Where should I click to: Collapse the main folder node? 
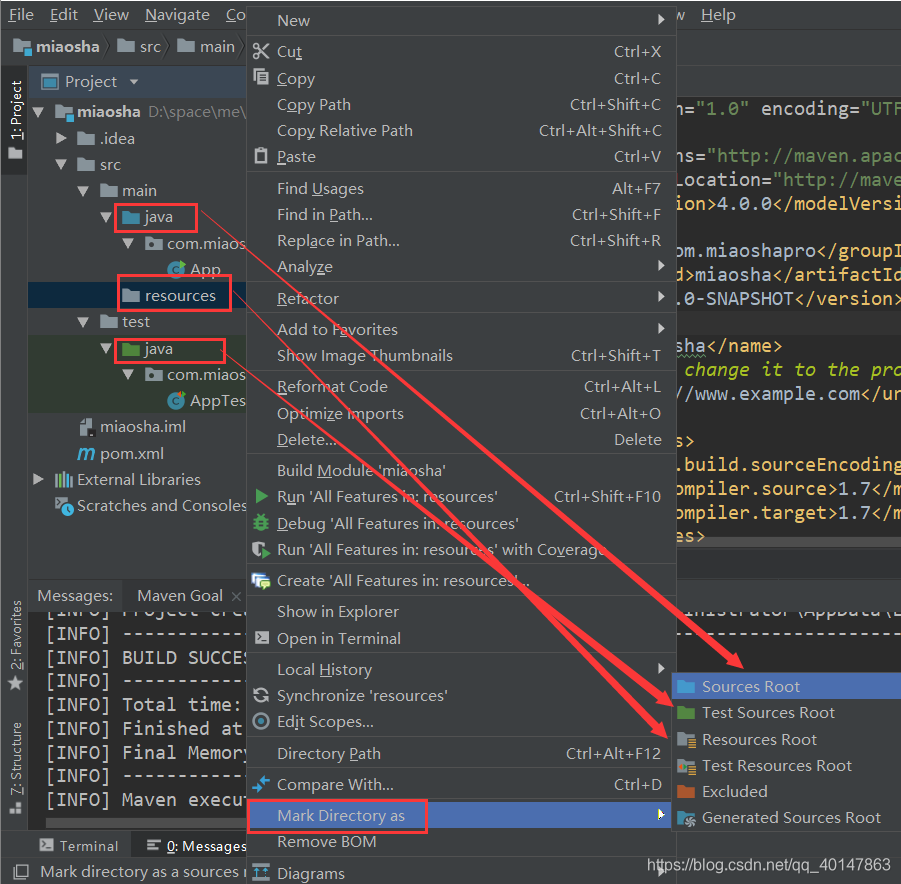[83, 190]
